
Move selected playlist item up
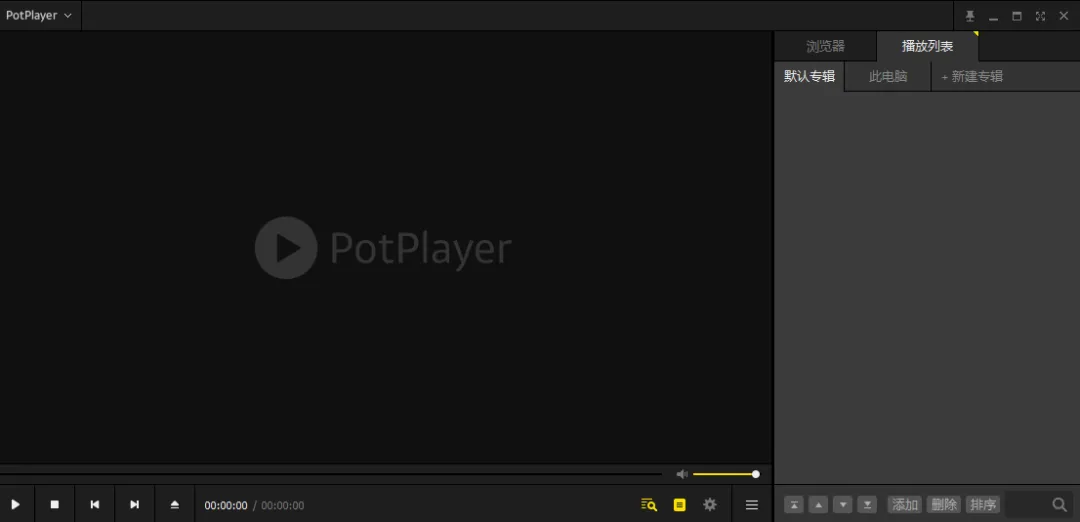click(x=818, y=505)
